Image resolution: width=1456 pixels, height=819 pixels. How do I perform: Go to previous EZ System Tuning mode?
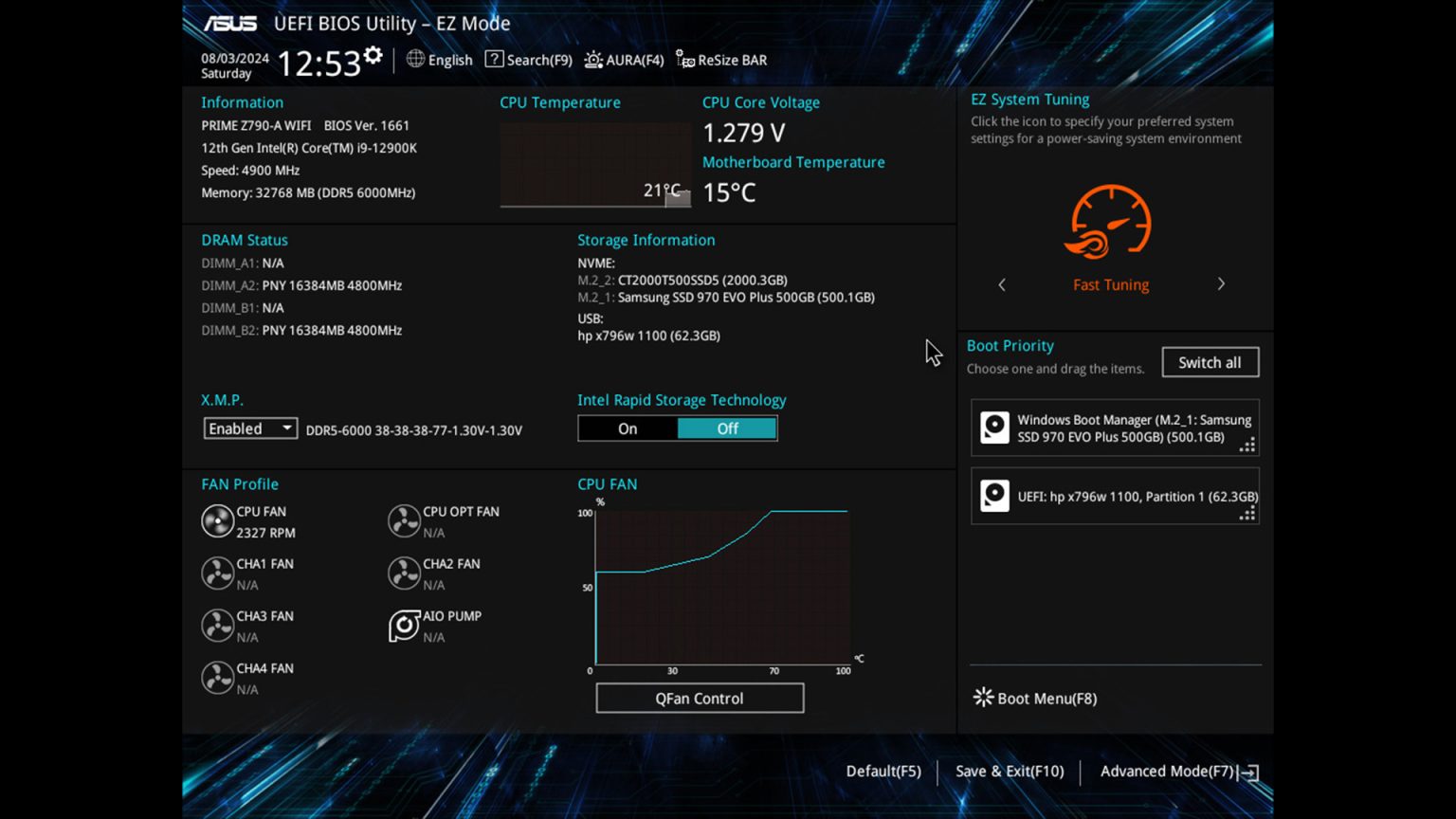click(1002, 284)
